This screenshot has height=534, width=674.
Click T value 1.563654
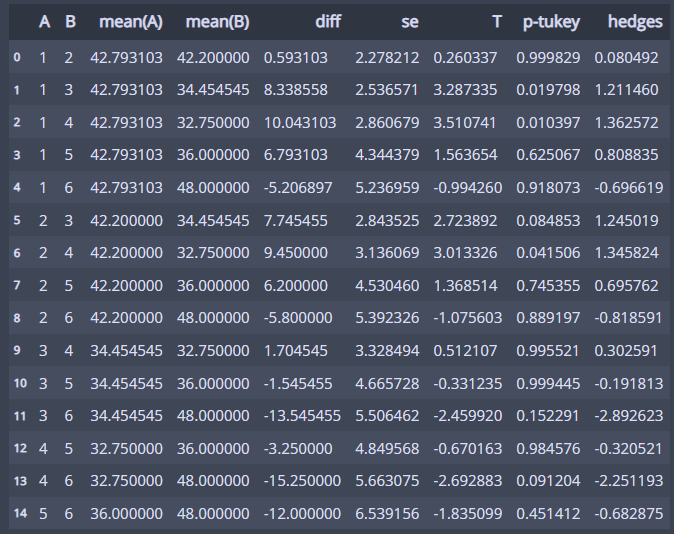(465, 155)
